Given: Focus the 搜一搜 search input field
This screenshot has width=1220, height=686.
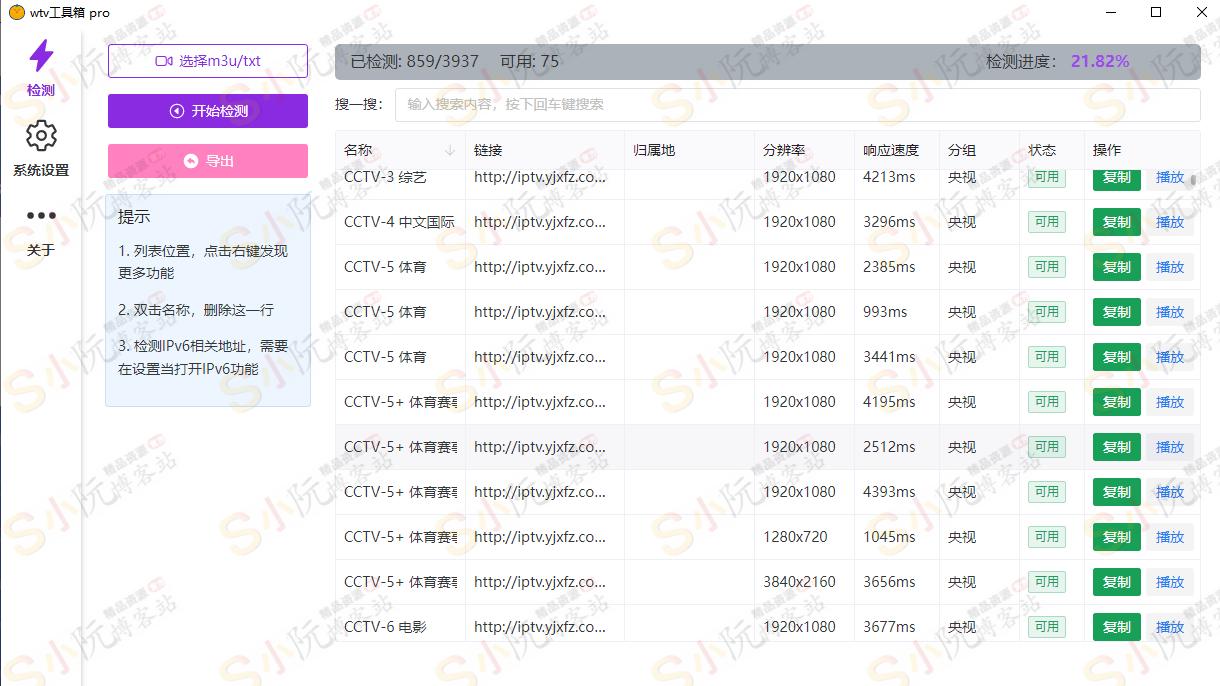Looking at the screenshot, I should coord(797,104).
